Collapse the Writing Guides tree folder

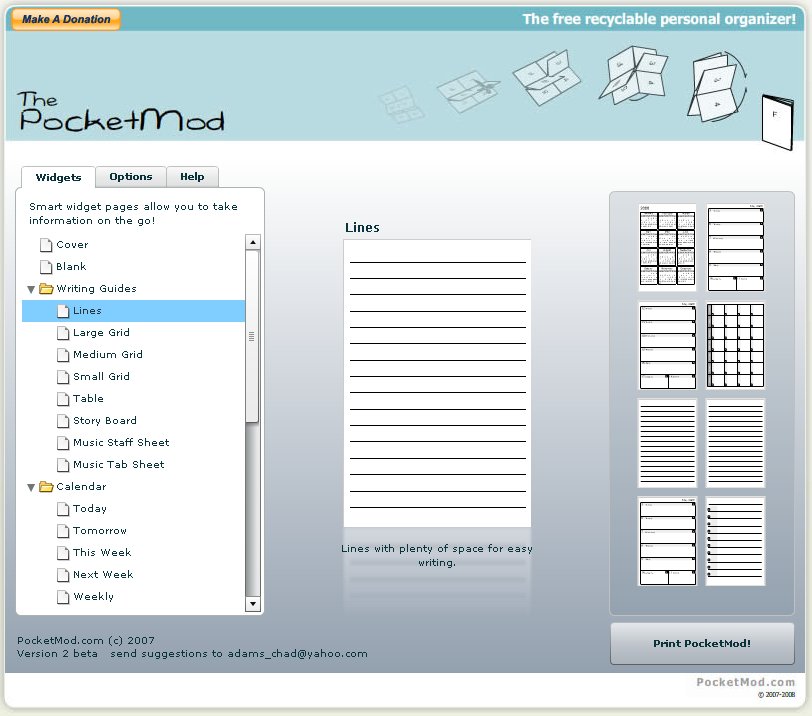point(31,289)
